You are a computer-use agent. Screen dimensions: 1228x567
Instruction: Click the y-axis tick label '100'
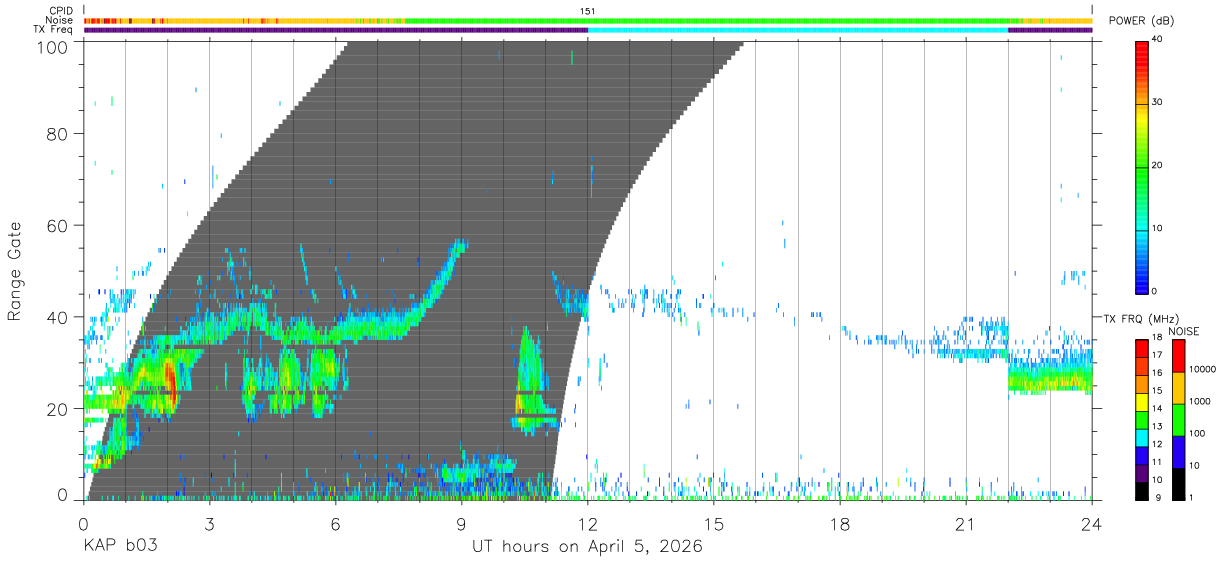coord(53,47)
